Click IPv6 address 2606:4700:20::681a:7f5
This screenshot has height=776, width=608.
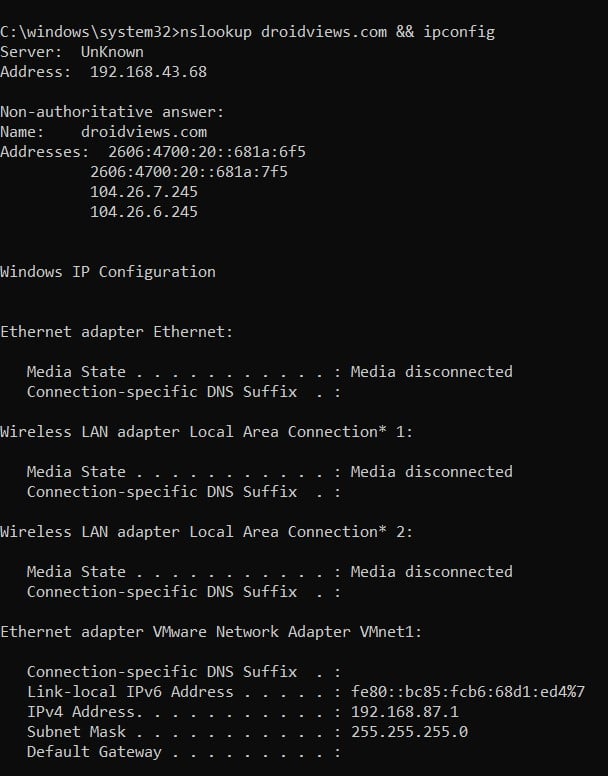click(189, 172)
